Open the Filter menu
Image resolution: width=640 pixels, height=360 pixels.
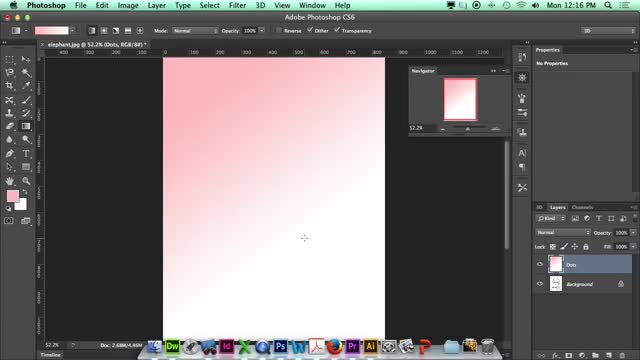pyautogui.click(x=237, y=5)
